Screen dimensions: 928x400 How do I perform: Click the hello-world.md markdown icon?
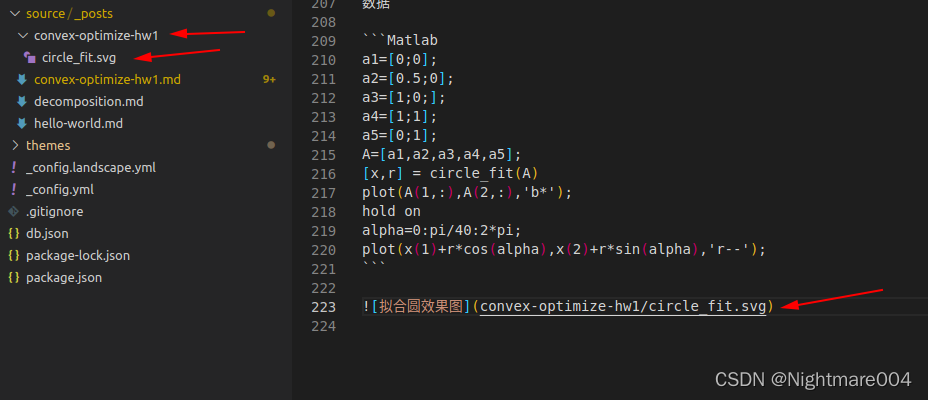(x=22, y=124)
